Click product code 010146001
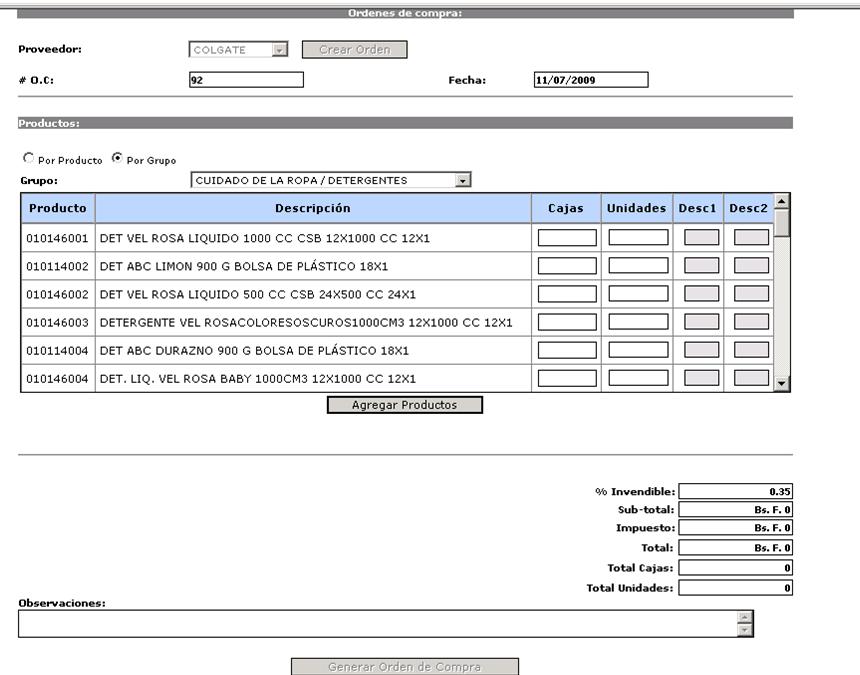860x675 pixels. coord(57,238)
